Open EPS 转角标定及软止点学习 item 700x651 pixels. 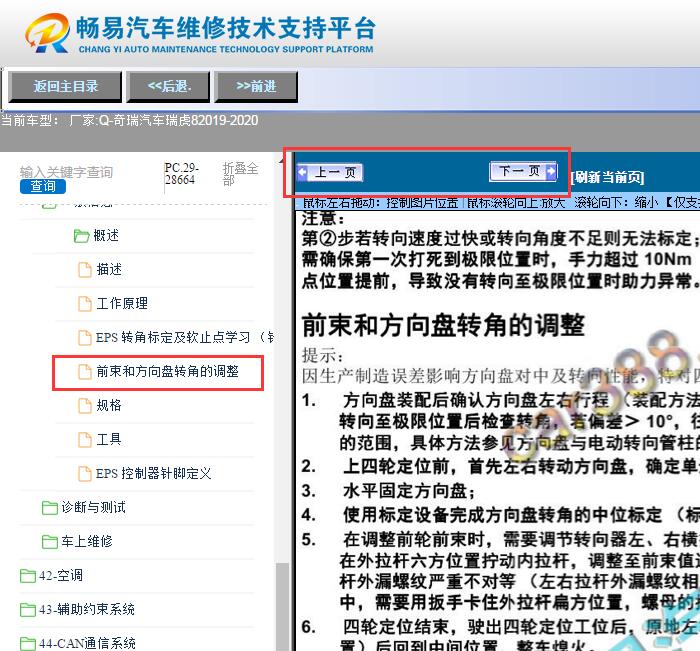pos(185,337)
